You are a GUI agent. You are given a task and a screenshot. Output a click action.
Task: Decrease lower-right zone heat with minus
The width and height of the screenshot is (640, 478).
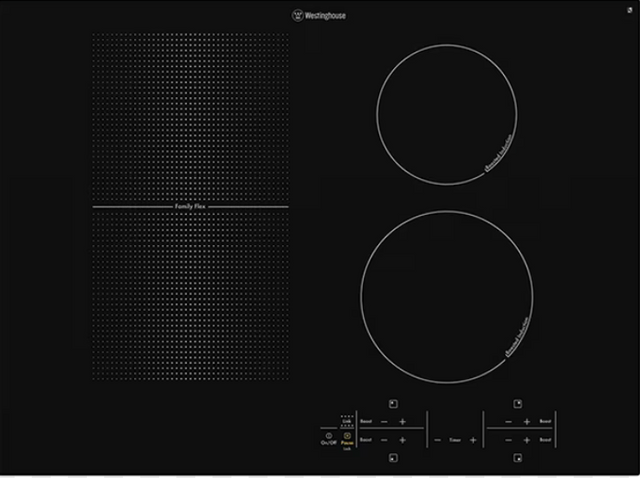click(508, 439)
